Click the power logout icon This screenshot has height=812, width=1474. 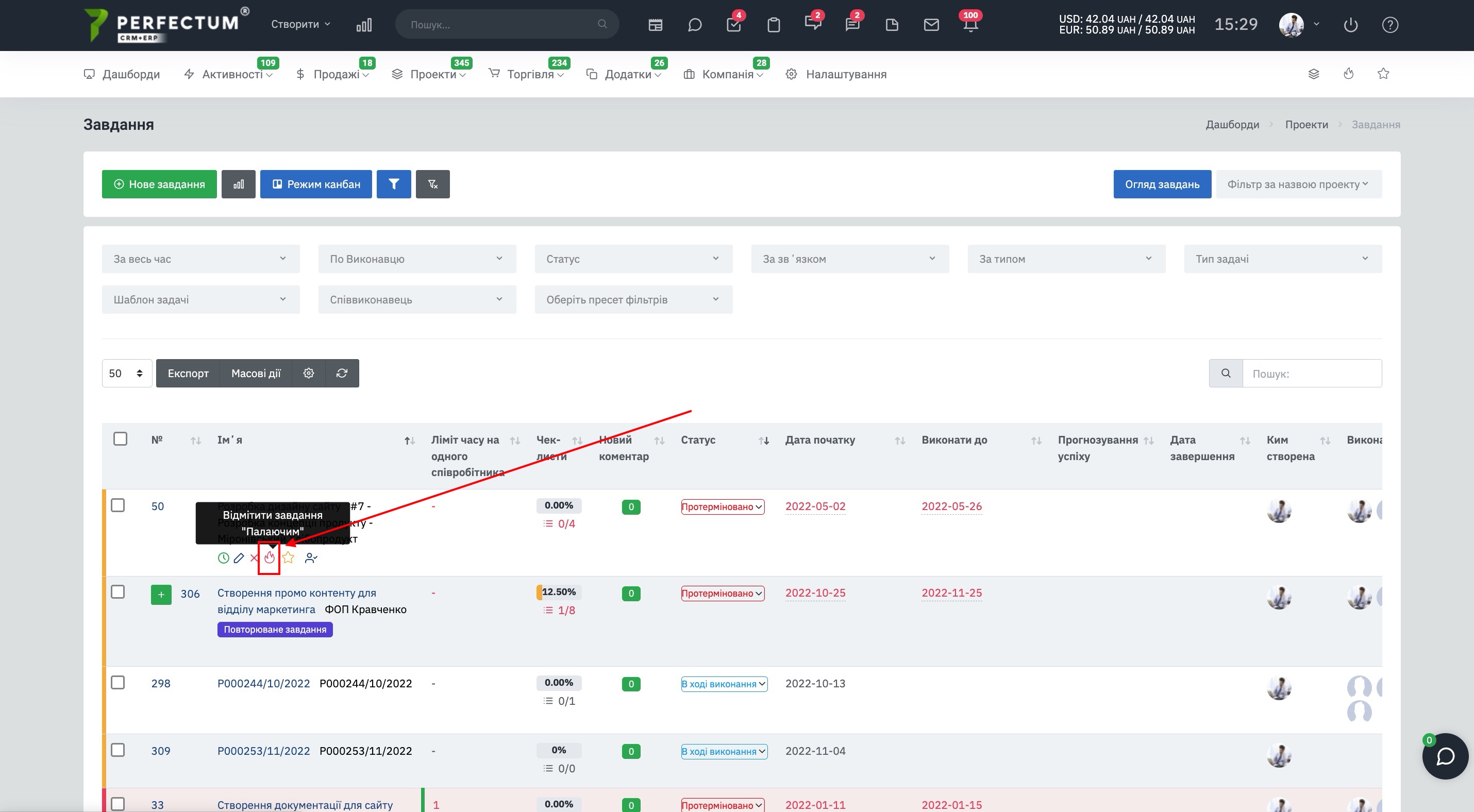tap(1350, 25)
